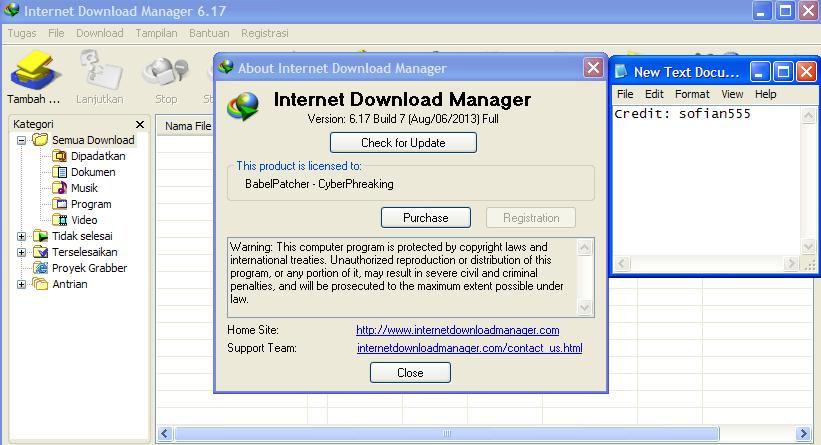The image size is (821, 445).
Task: Click warning text box scroll down arrow
Action: [x=585, y=308]
